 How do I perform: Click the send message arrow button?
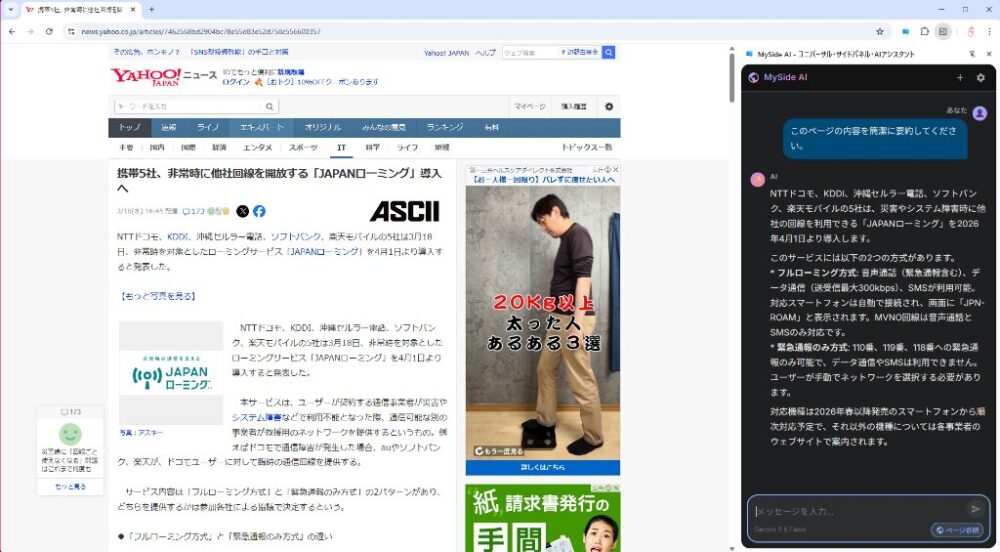(x=976, y=509)
